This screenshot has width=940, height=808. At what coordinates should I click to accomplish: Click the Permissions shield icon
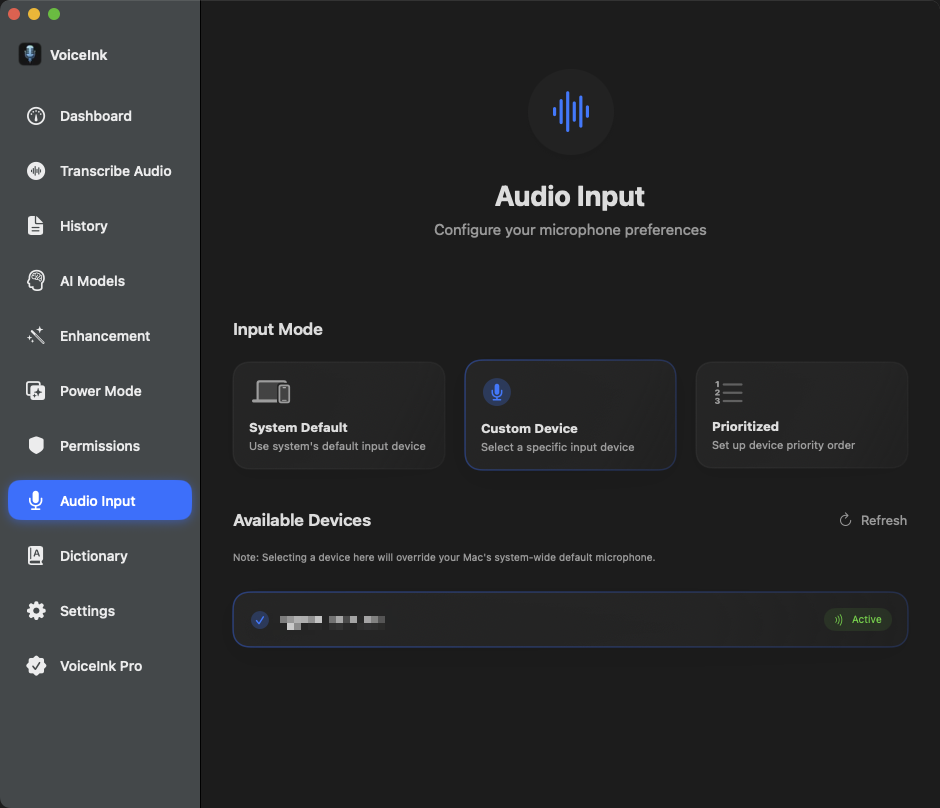(36, 446)
